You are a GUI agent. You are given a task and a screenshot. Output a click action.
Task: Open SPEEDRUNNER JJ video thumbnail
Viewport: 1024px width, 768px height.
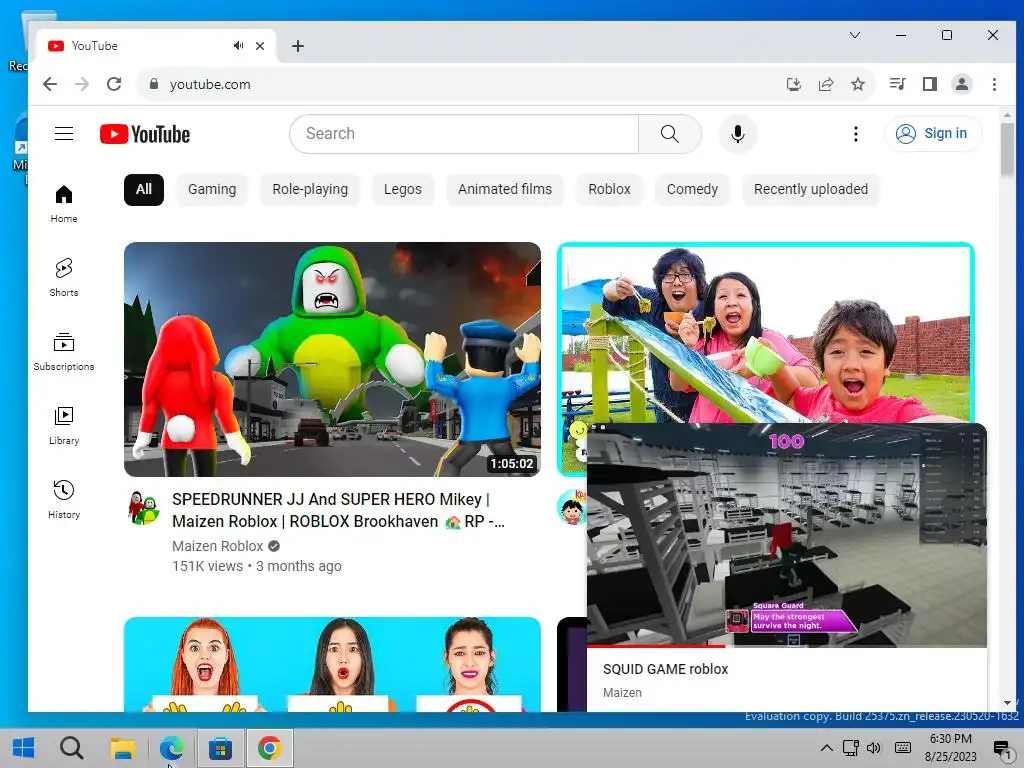[x=332, y=359]
